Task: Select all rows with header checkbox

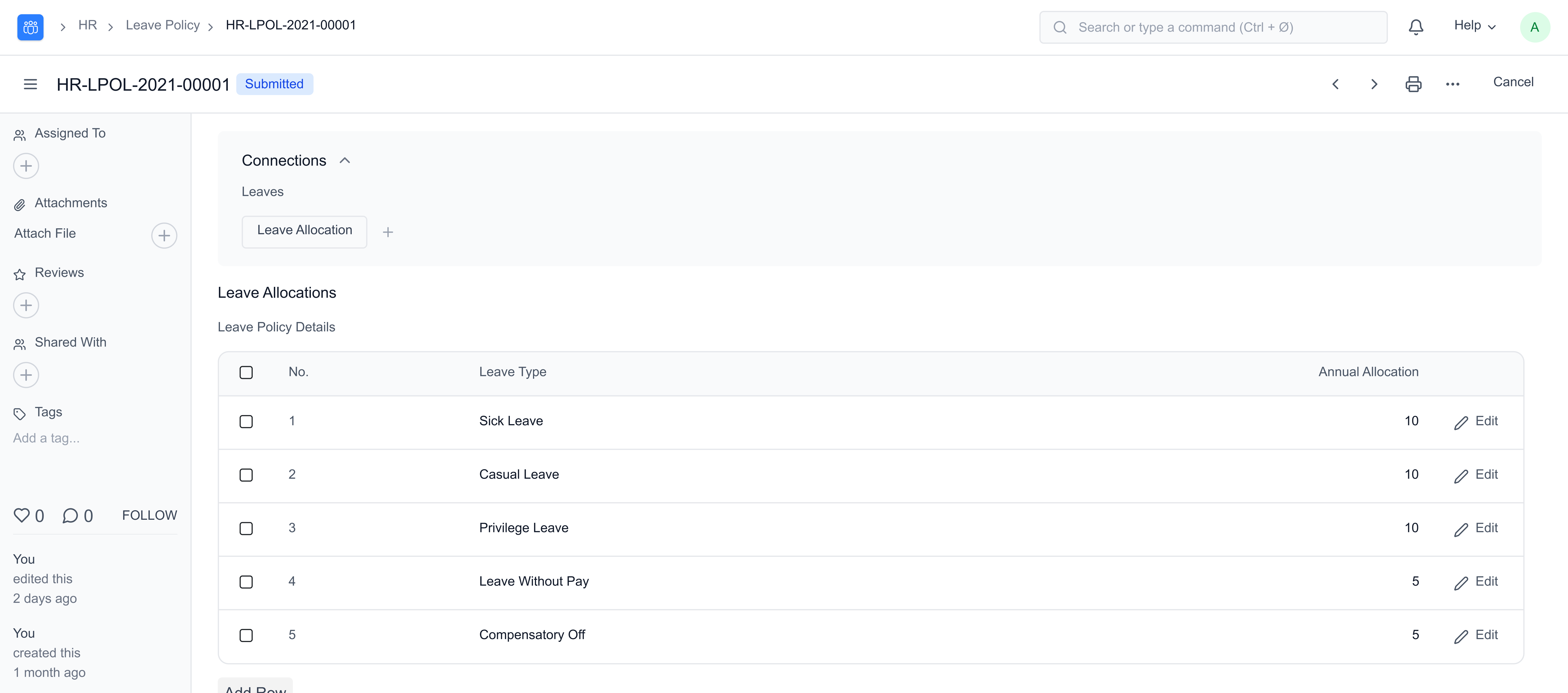Action: tap(246, 372)
